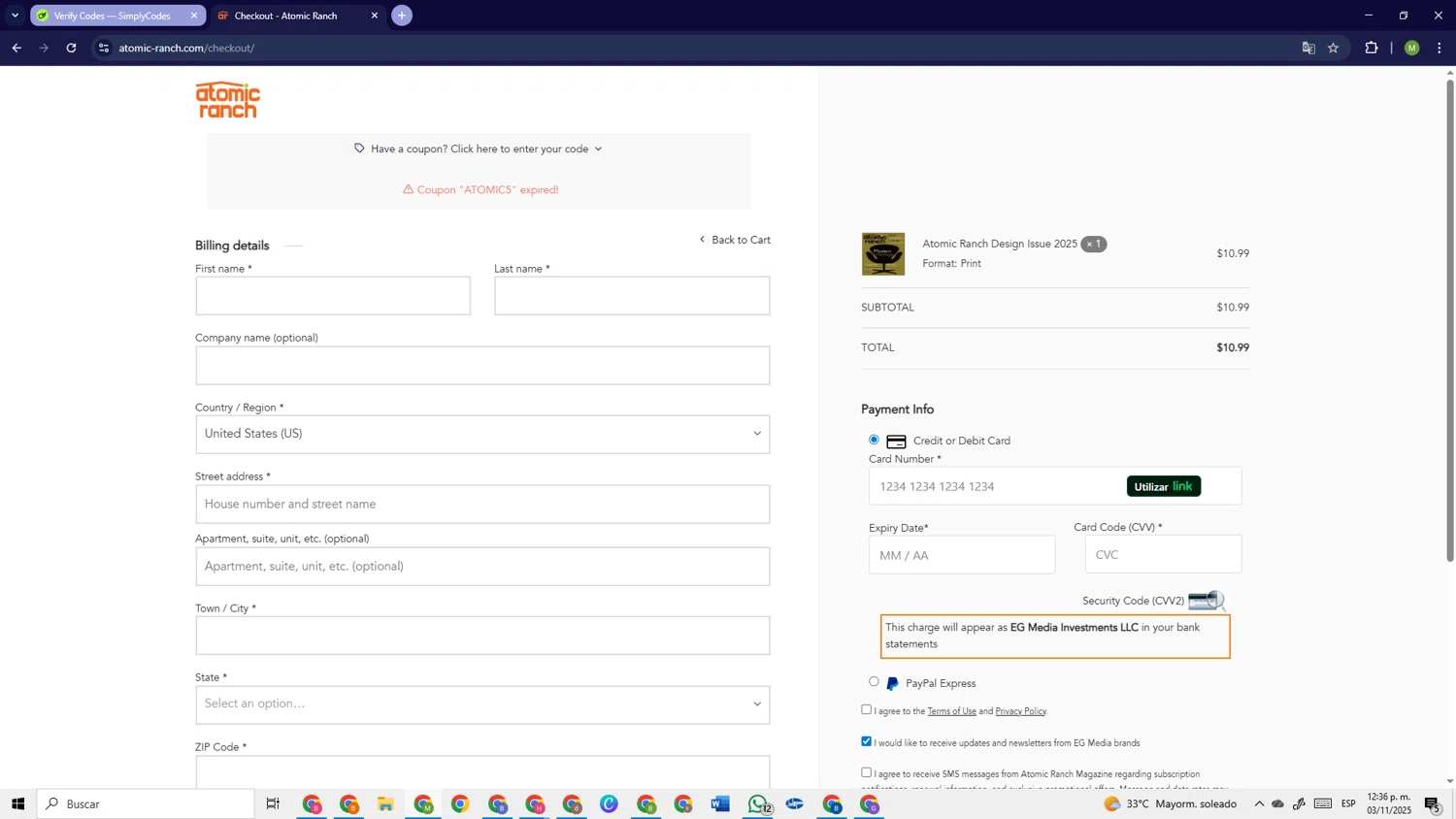Switch to the Checkout - Atomic Ranch tab
The width and height of the screenshot is (1456, 819).
[x=297, y=16]
